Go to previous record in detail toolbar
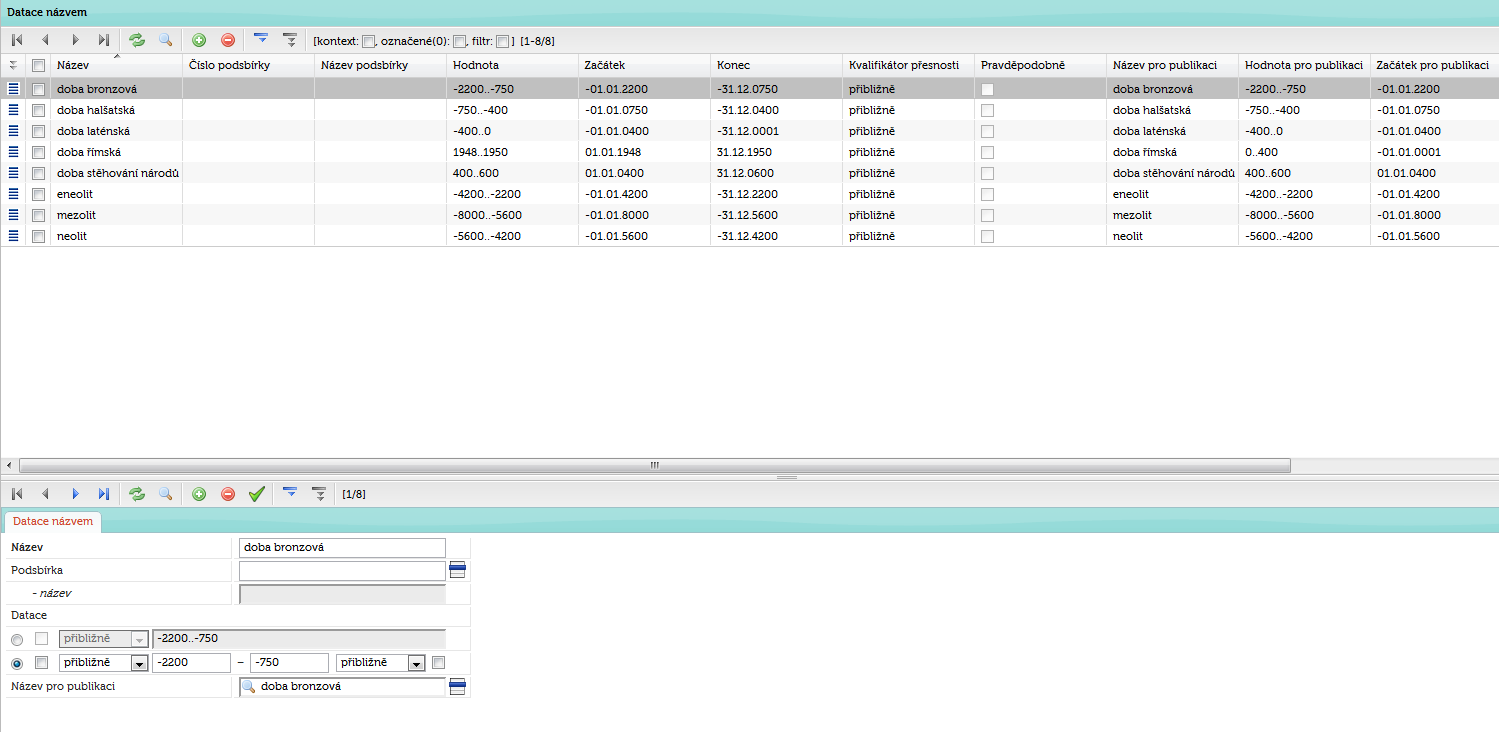 46,494
